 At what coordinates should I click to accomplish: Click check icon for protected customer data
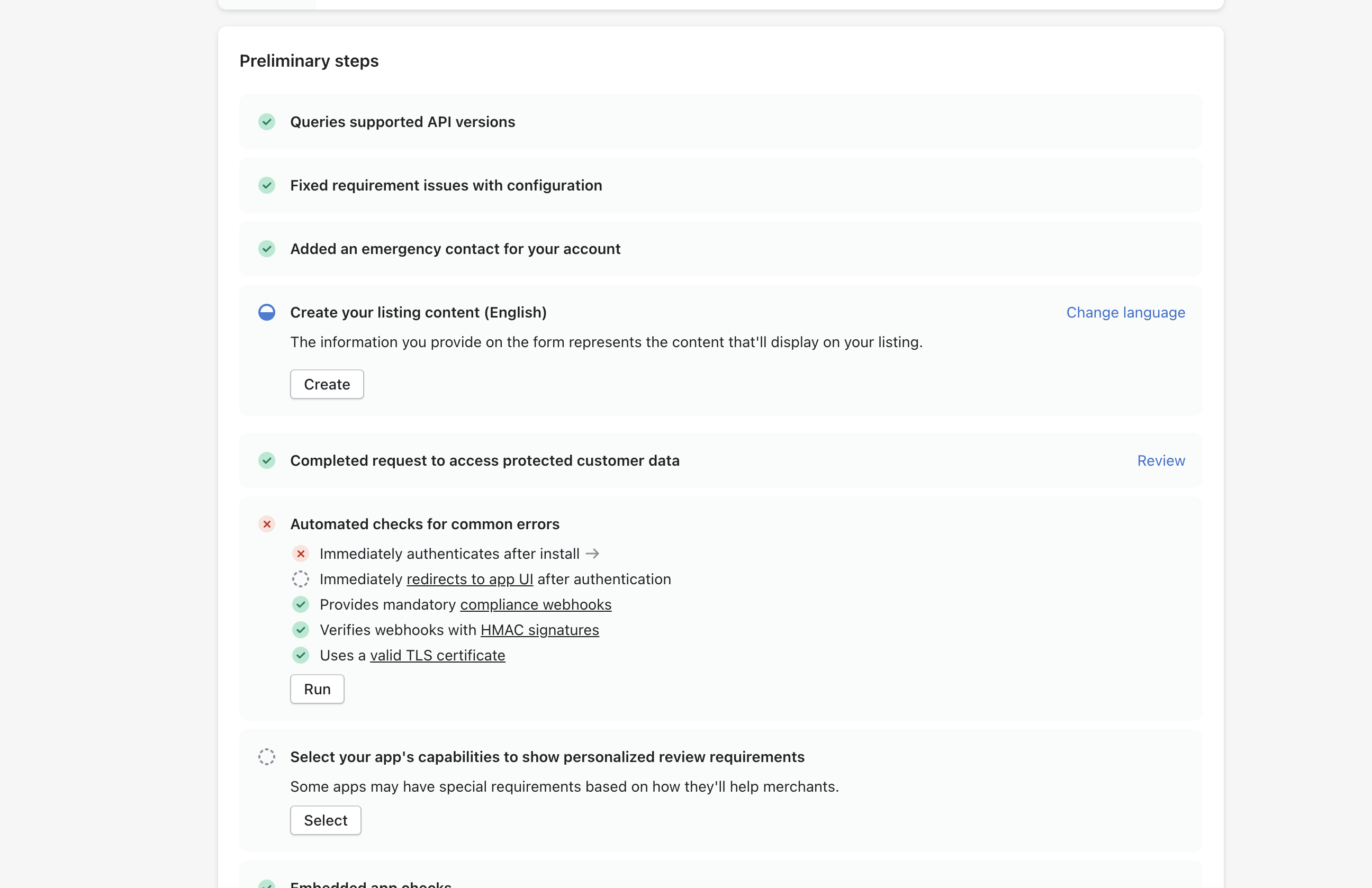click(x=266, y=460)
